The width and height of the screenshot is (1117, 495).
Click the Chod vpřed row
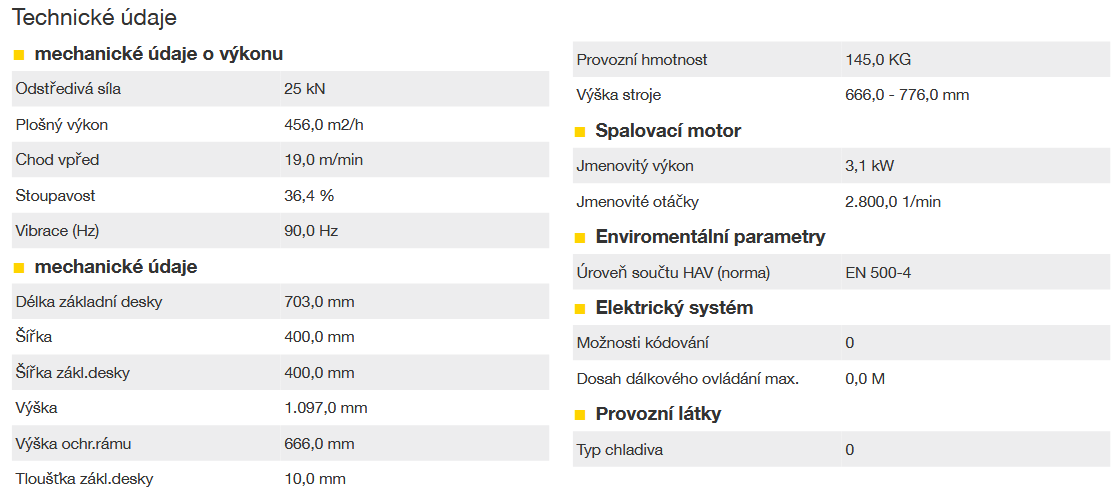(280, 160)
